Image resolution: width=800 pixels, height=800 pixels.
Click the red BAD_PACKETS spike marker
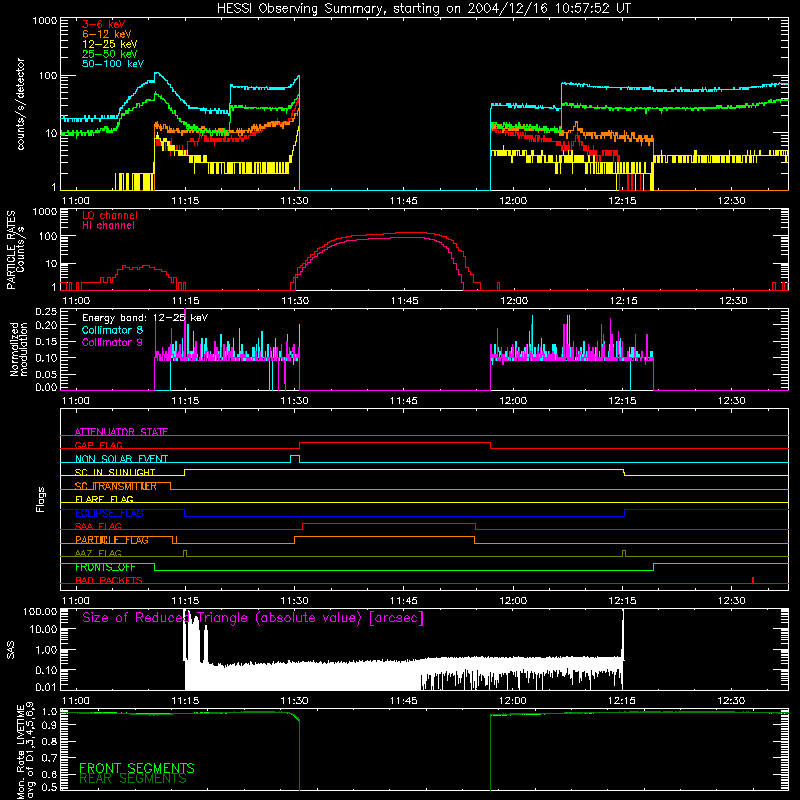click(753, 580)
